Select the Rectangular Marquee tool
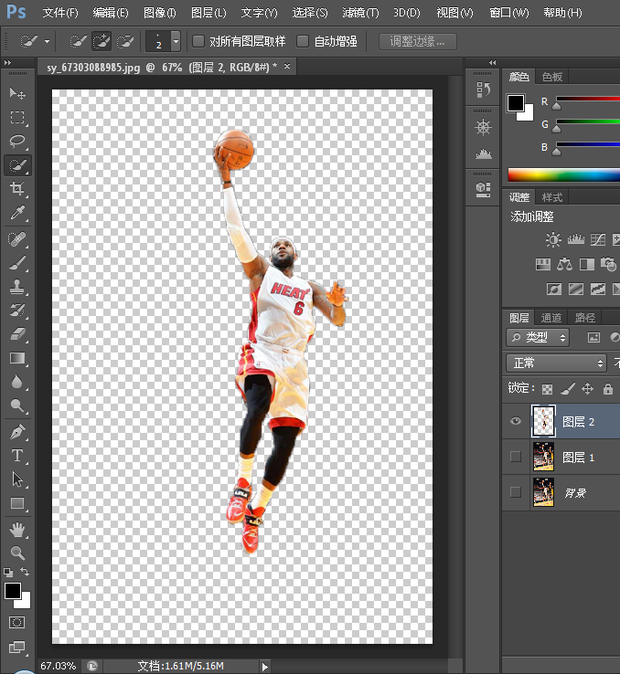 pos(17,117)
